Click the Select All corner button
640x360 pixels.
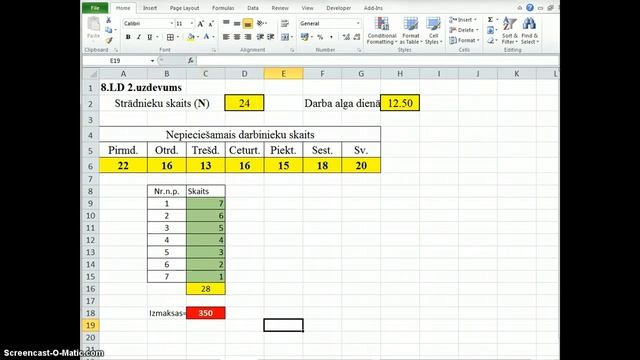pyautogui.click(x=91, y=73)
